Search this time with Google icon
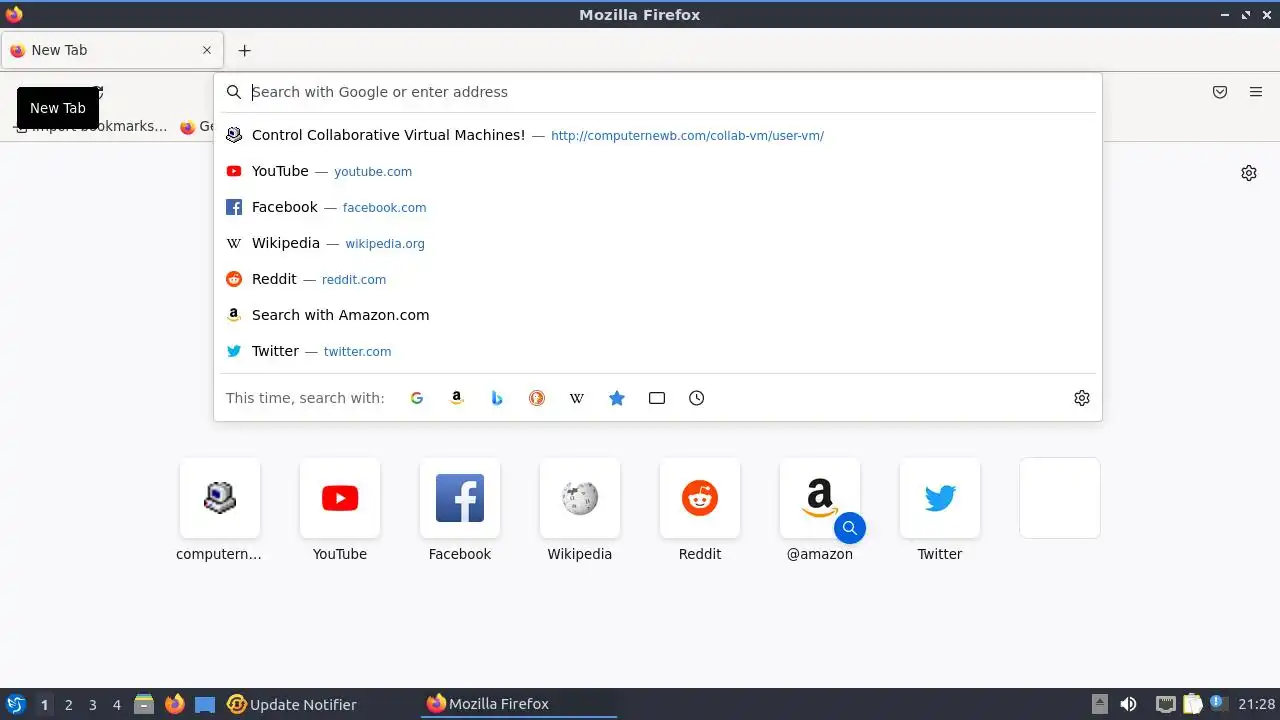Image resolution: width=1280 pixels, height=720 pixels. (x=417, y=398)
